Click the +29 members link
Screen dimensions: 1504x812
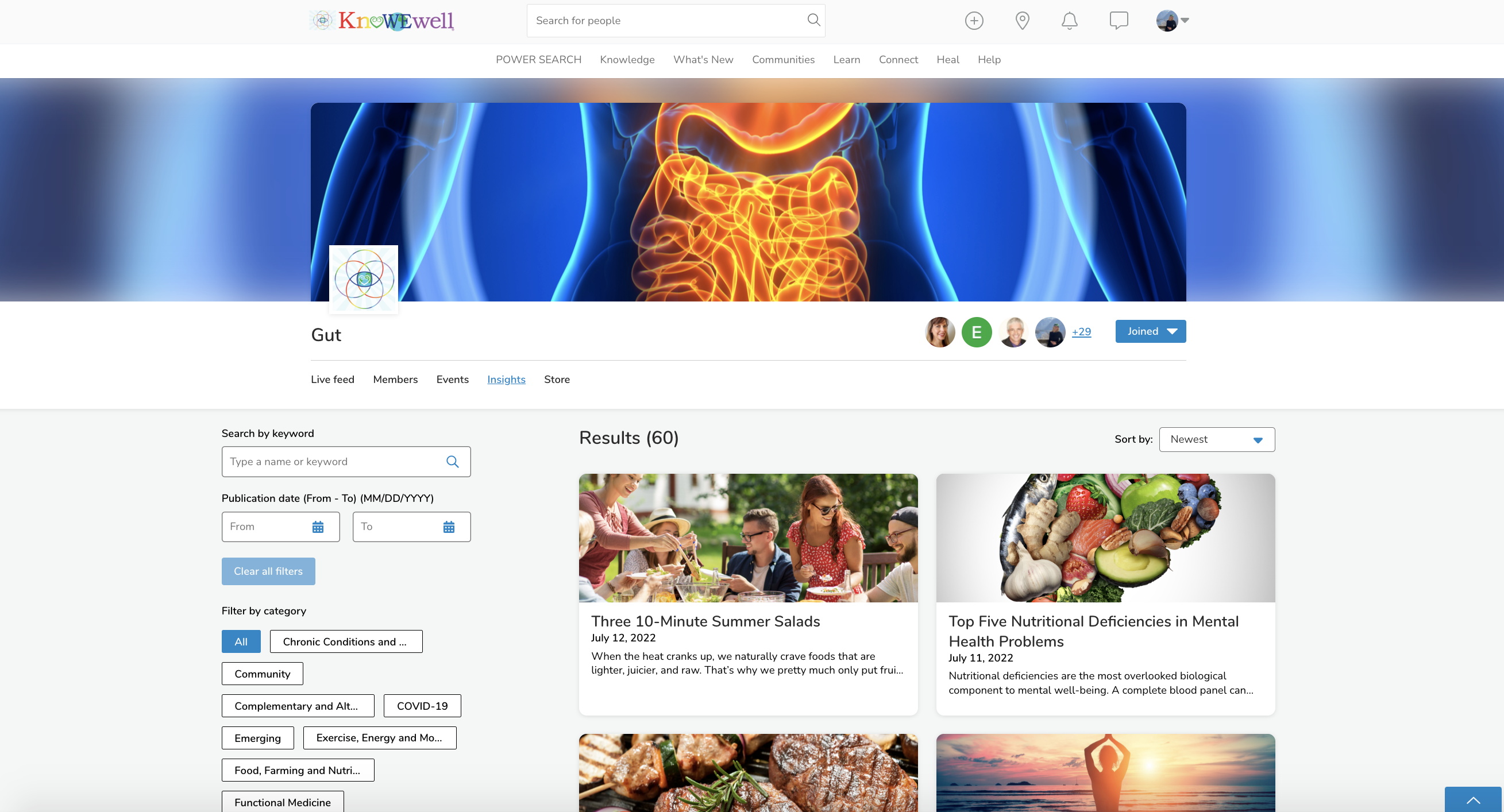click(1081, 331)
